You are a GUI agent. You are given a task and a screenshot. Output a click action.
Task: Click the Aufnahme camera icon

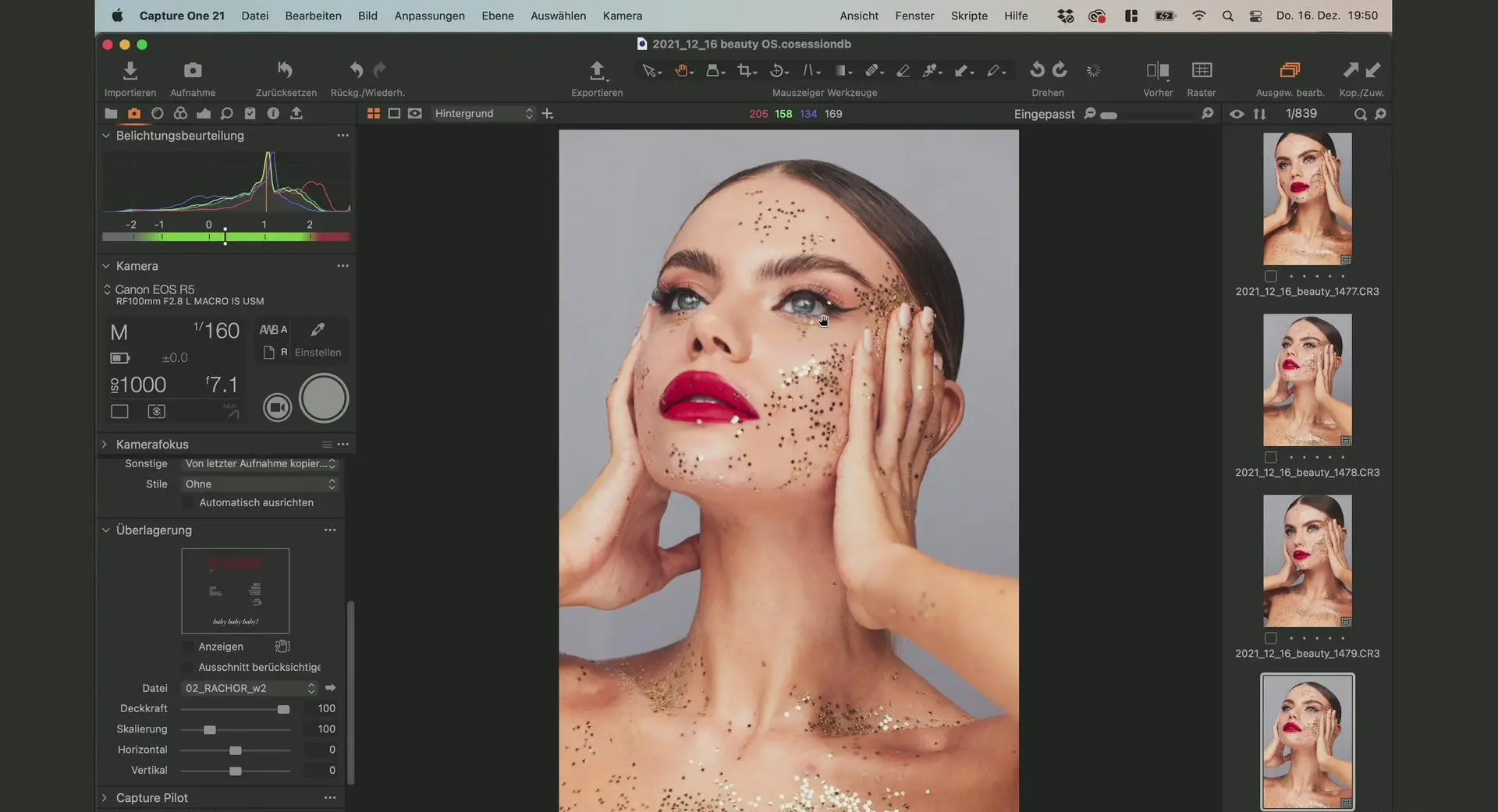pyautogui.click(x=193, y=71)
